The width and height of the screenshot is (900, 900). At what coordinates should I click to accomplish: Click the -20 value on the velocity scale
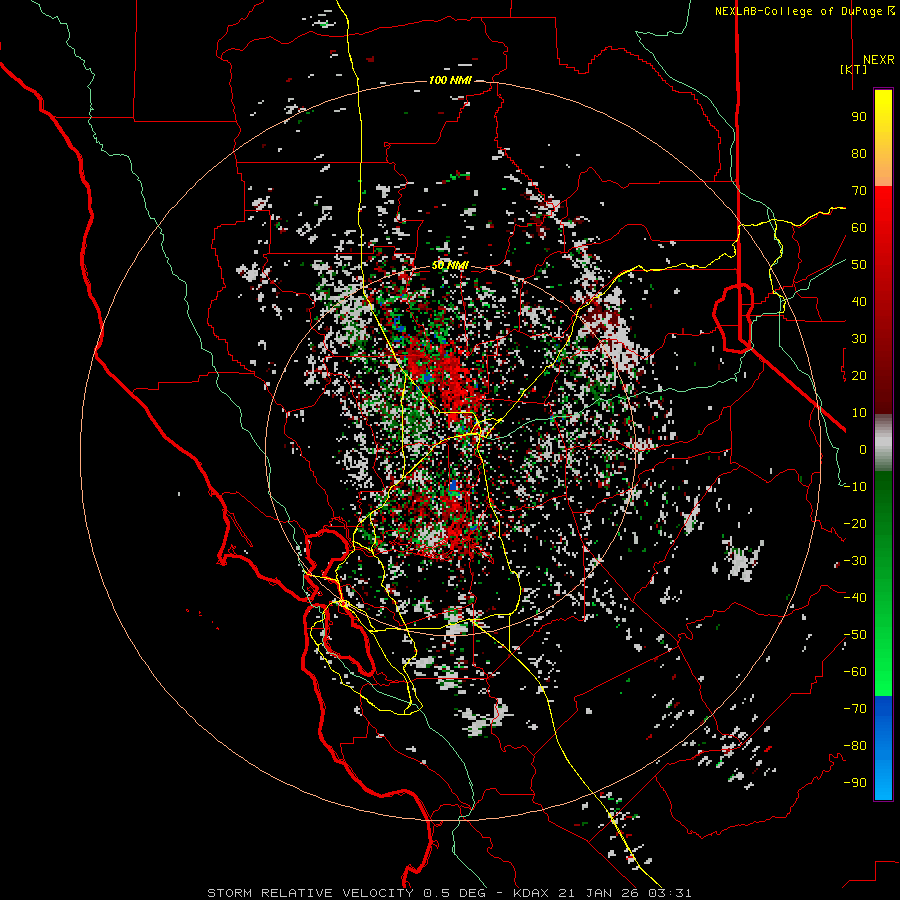coord(855,524)
